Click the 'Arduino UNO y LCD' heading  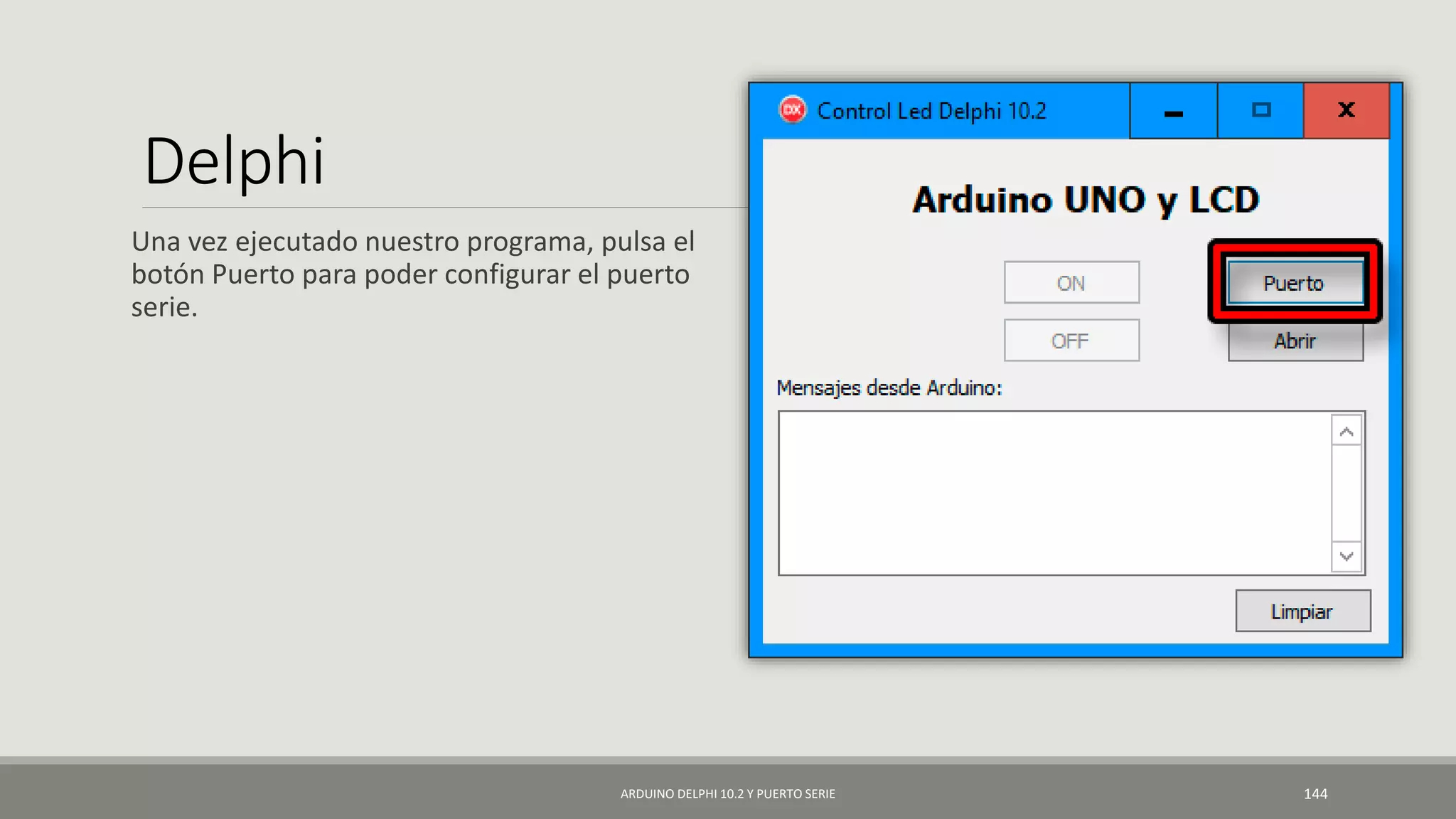pyautogui.click(x=1086, y=200)
